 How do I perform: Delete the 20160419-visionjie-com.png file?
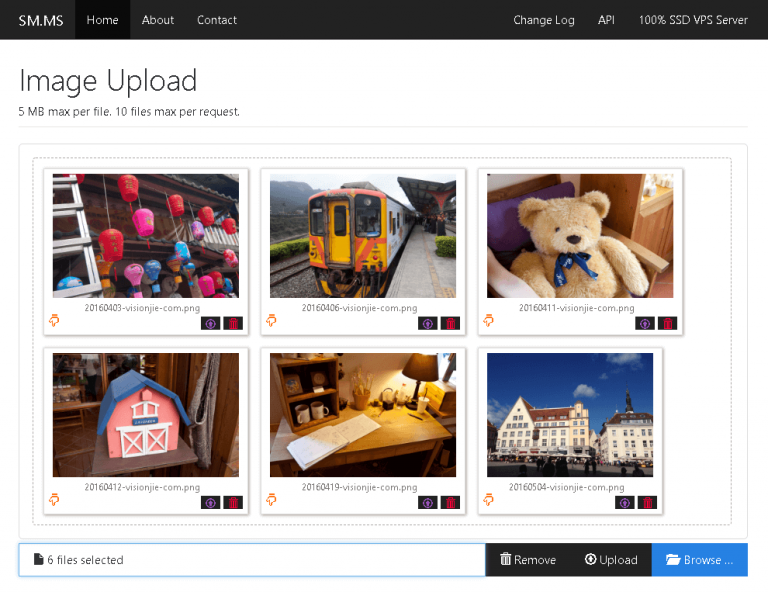(450, 502)
